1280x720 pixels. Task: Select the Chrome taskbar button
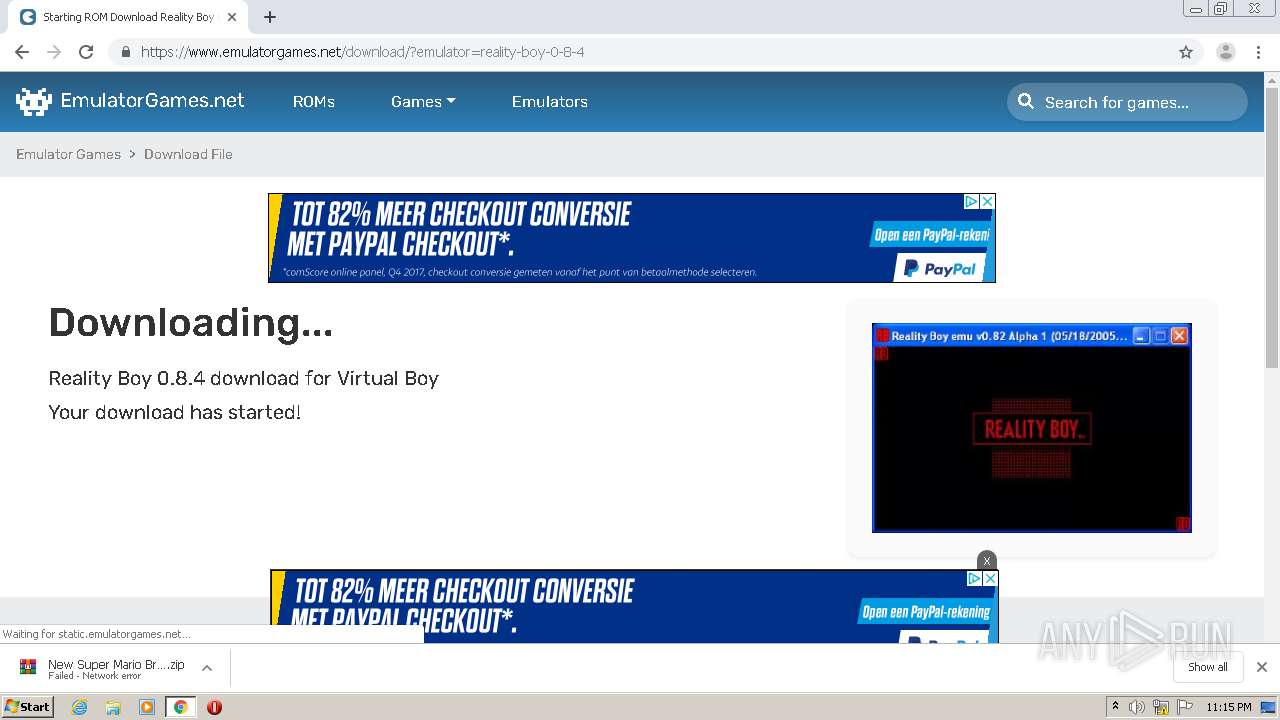pyautogui.click(x=180, y=707)
